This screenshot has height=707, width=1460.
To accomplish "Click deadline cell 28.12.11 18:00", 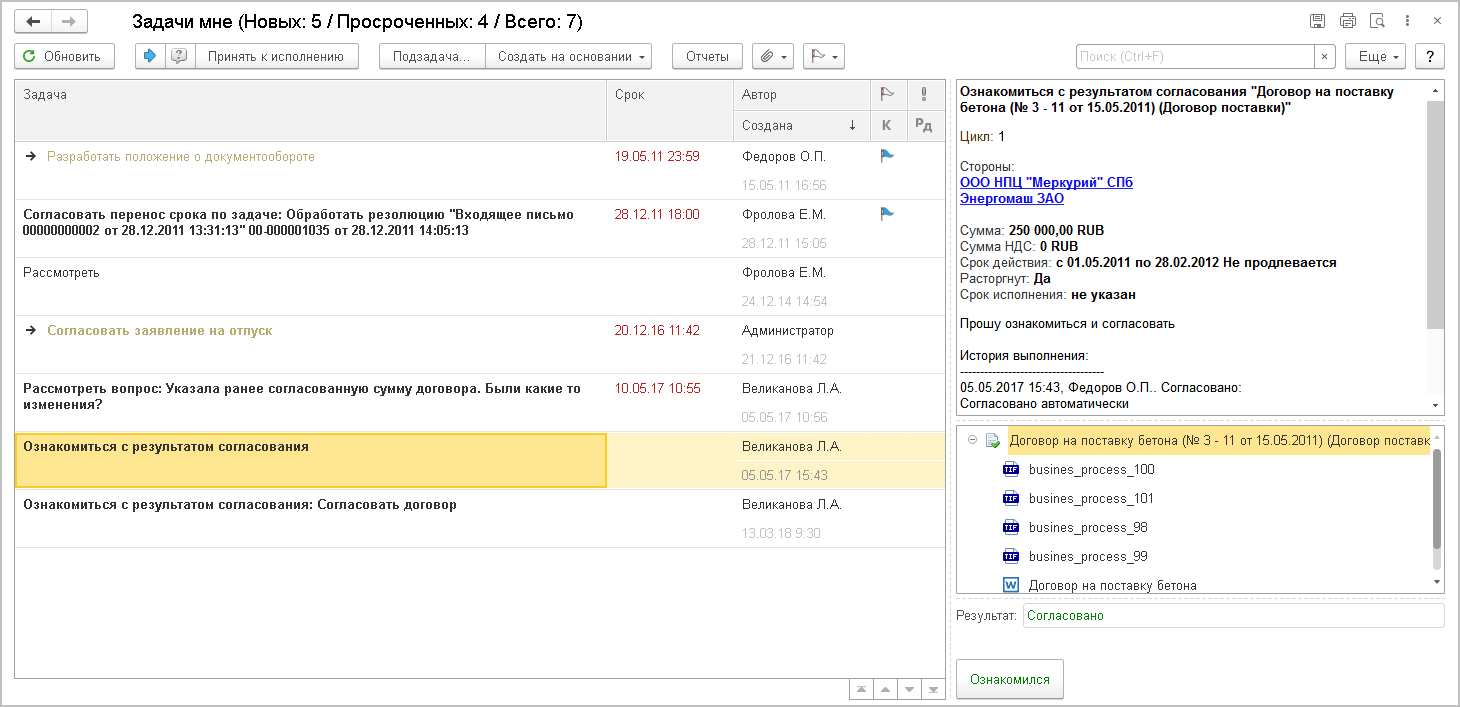I will point(657,214).
